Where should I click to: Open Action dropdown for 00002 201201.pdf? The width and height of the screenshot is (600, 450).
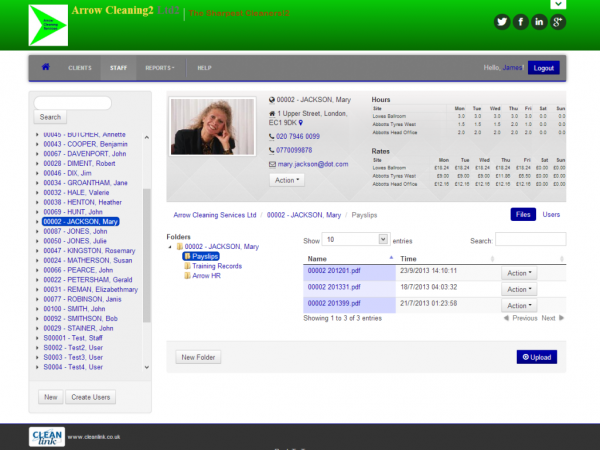[x=519, y=273]
